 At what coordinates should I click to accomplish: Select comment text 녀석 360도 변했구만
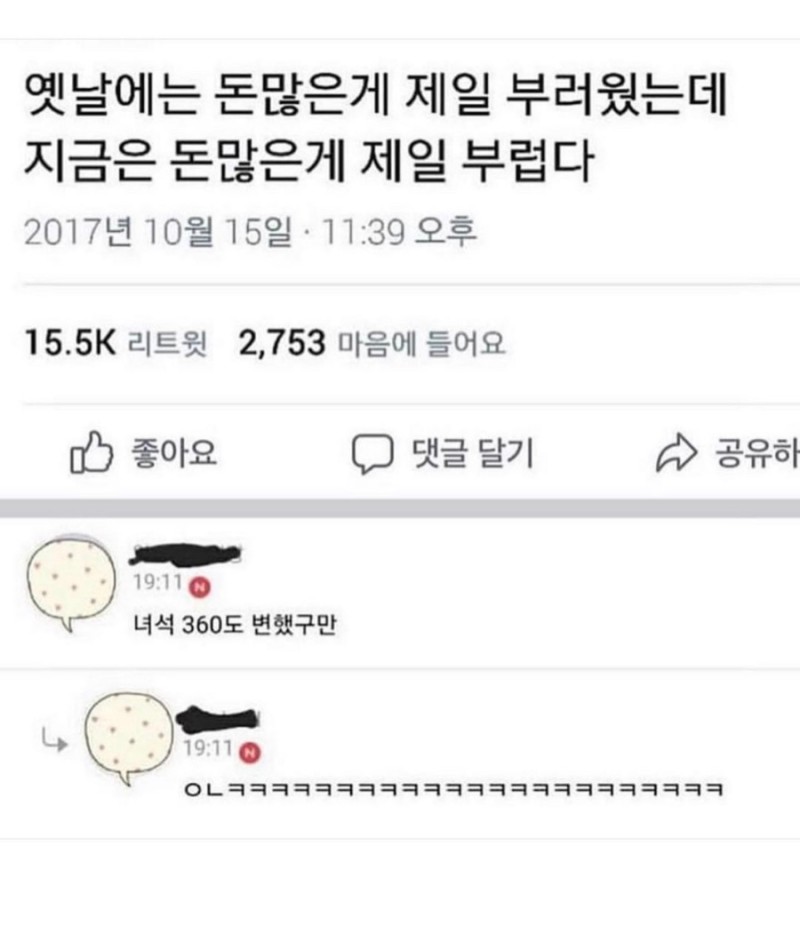tap(235, 625)
